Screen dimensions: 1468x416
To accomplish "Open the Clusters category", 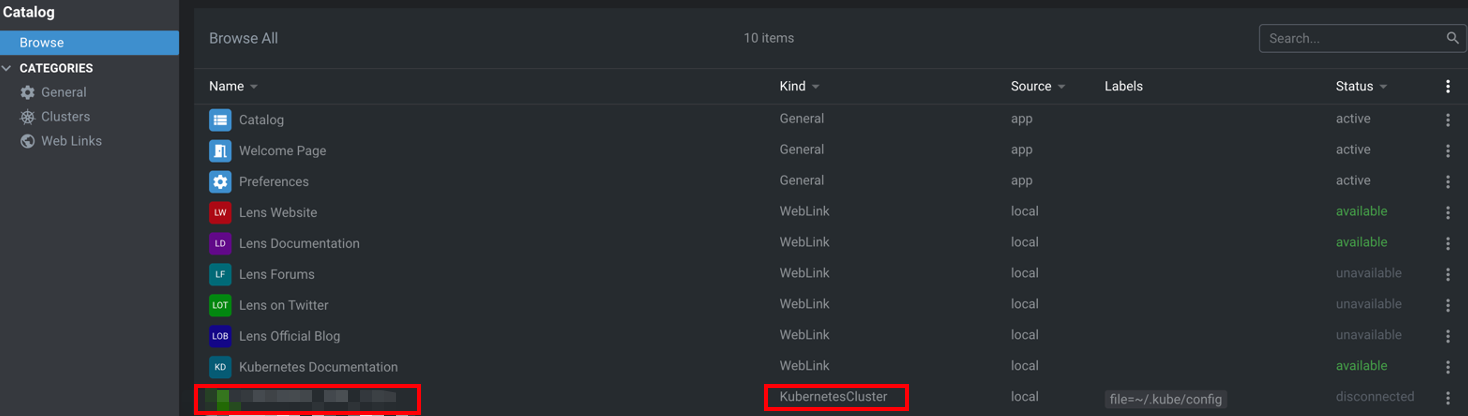I will coord(65,117).
